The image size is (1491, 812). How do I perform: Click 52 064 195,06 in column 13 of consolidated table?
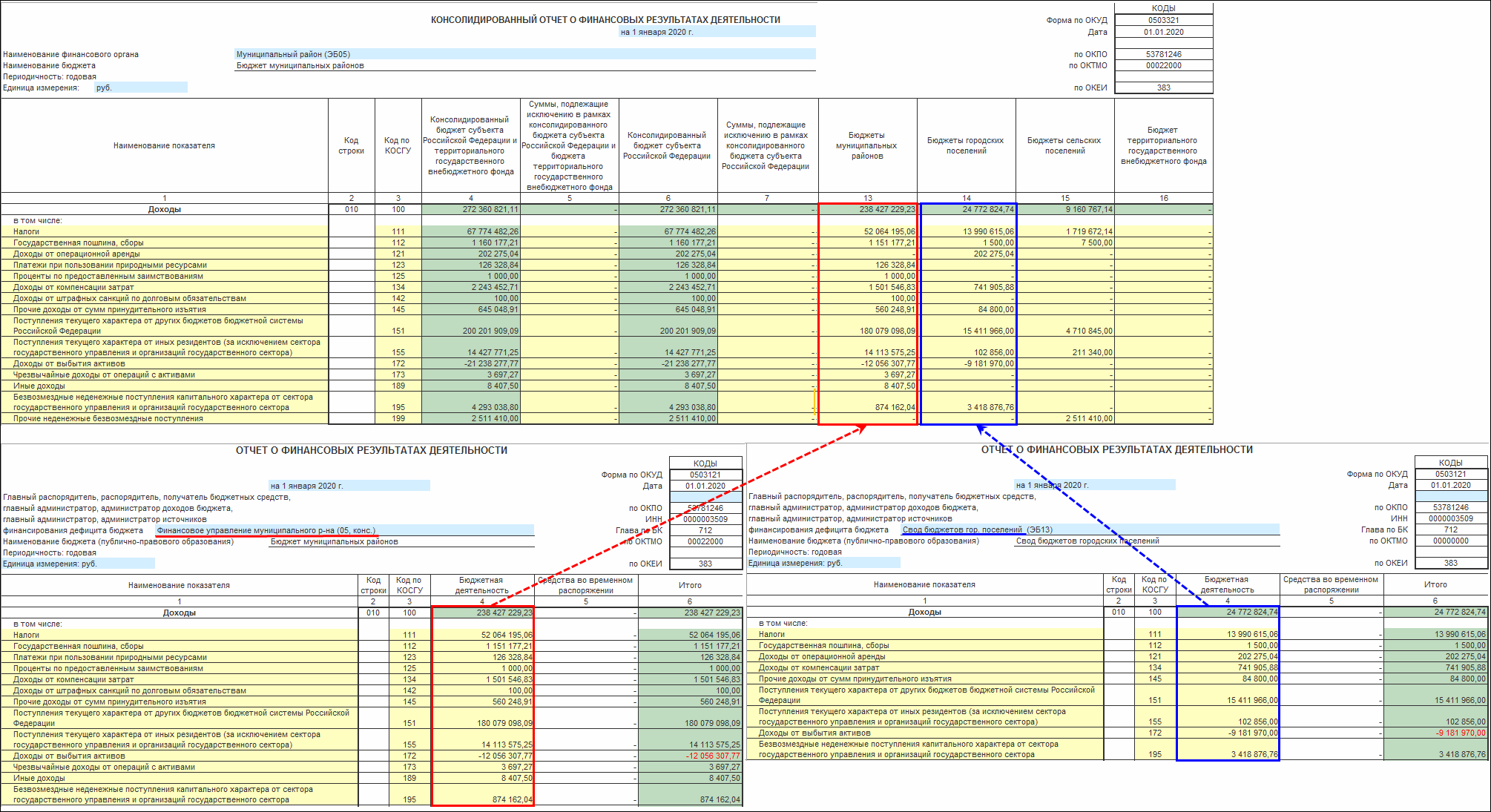pyautogui.click(x=867, y=231)
